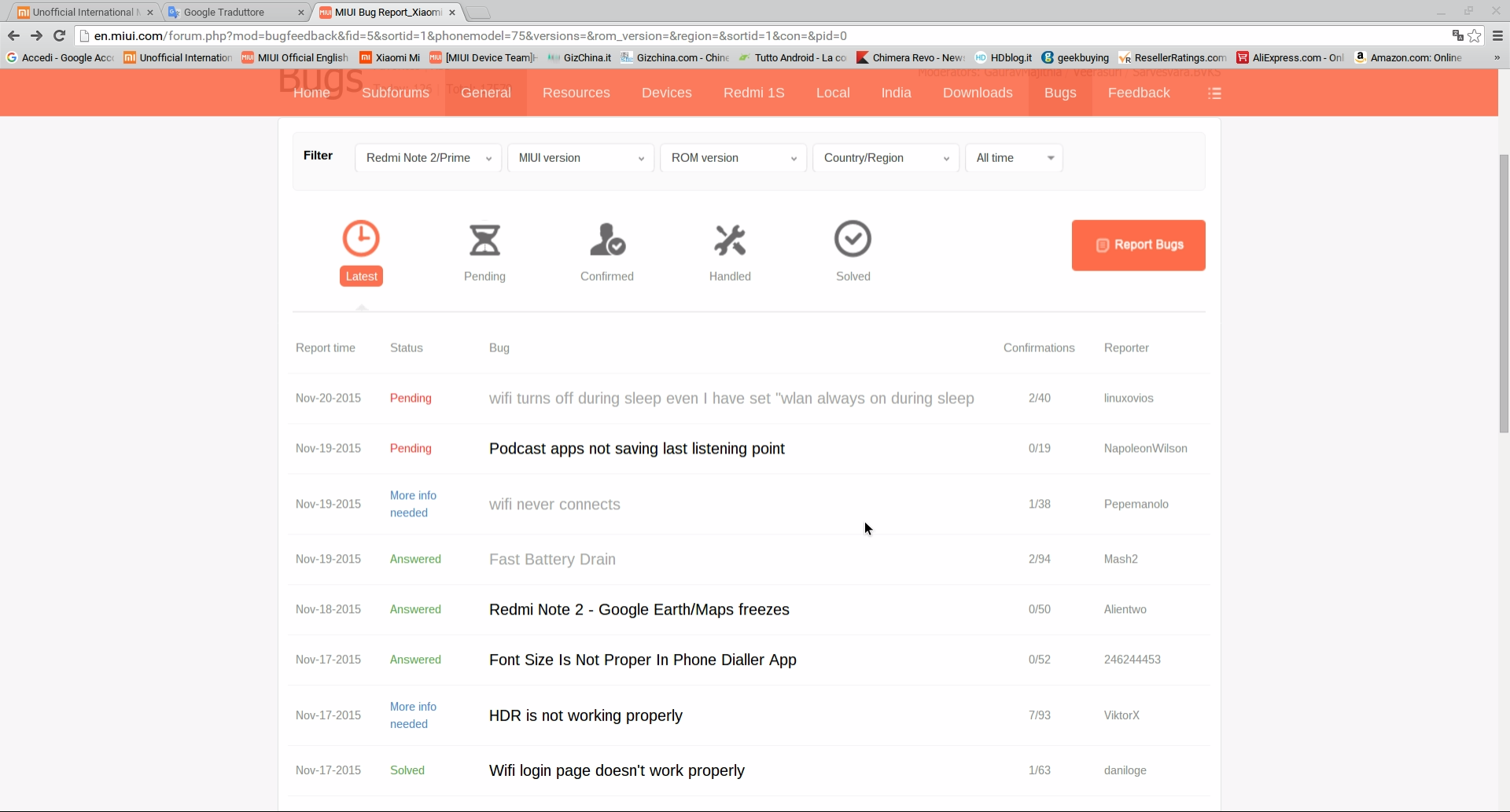The height and width of the screenshot is (812, 1510).
Task: Open Tutto Android bookmark
Action: [793, 57]
